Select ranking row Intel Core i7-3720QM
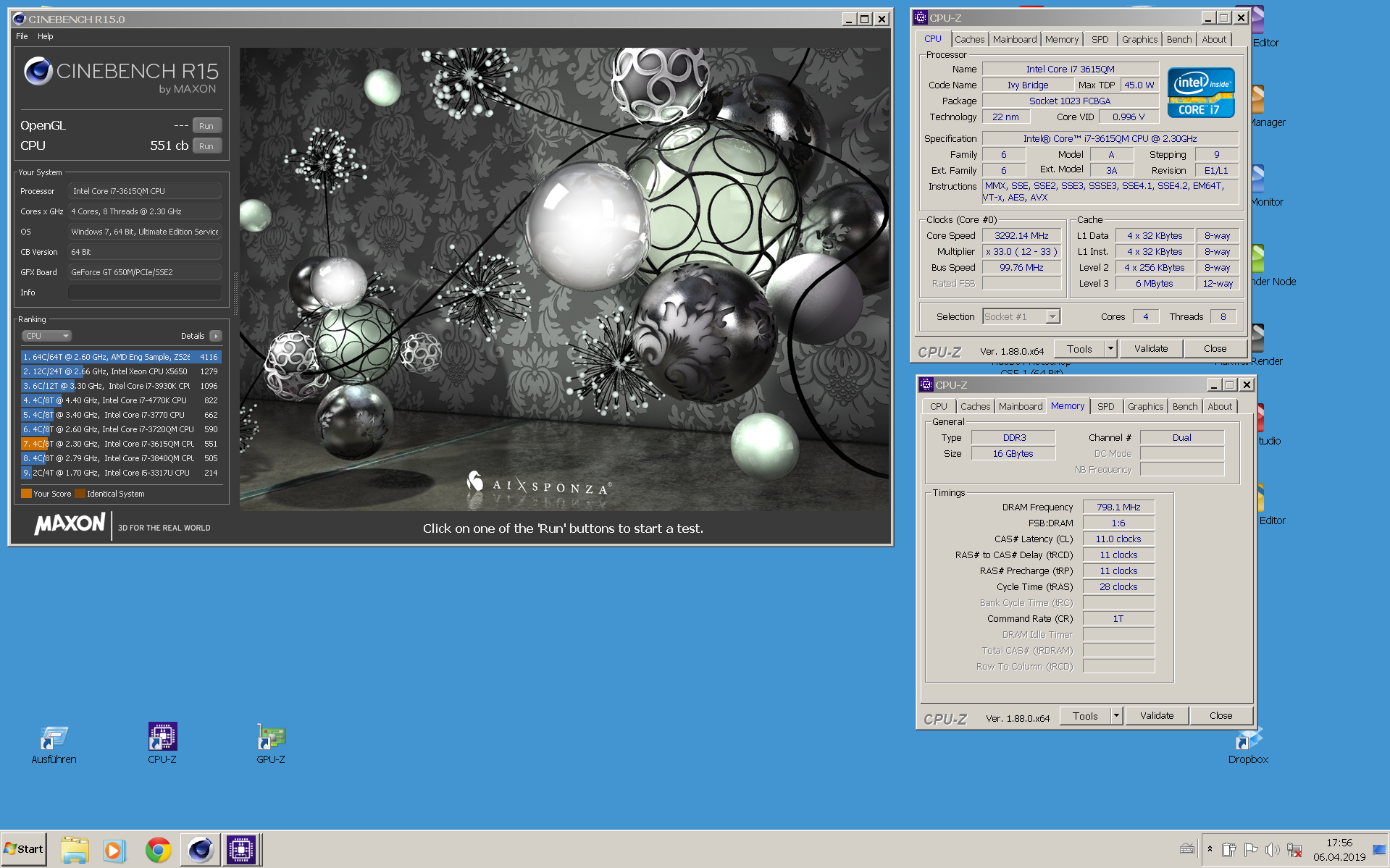Screen dimensions: 1390x868 (121, 429)
